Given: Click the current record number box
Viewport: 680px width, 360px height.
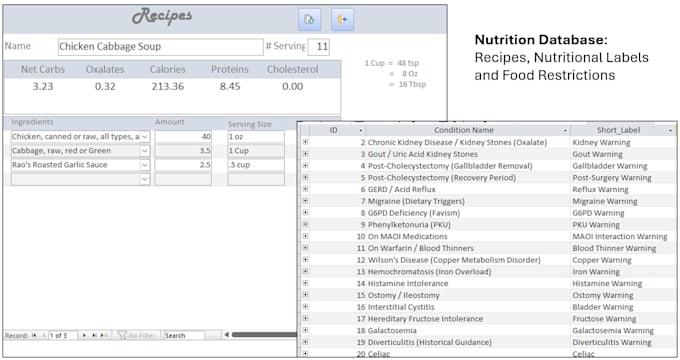Looking at the screenshot, I should [x=63, y=335].
